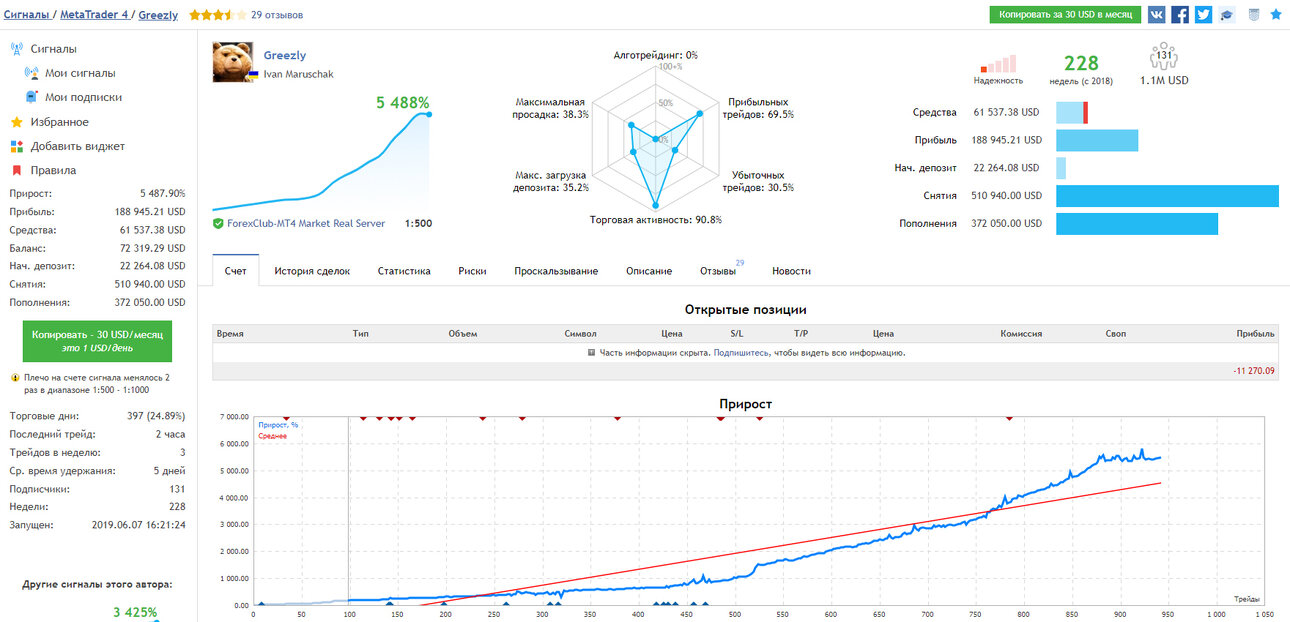This screenshot has width=1290, height=622.
Task: Click the graduation cap icon
Action: pyautogui.click(x=1227, y=15)
